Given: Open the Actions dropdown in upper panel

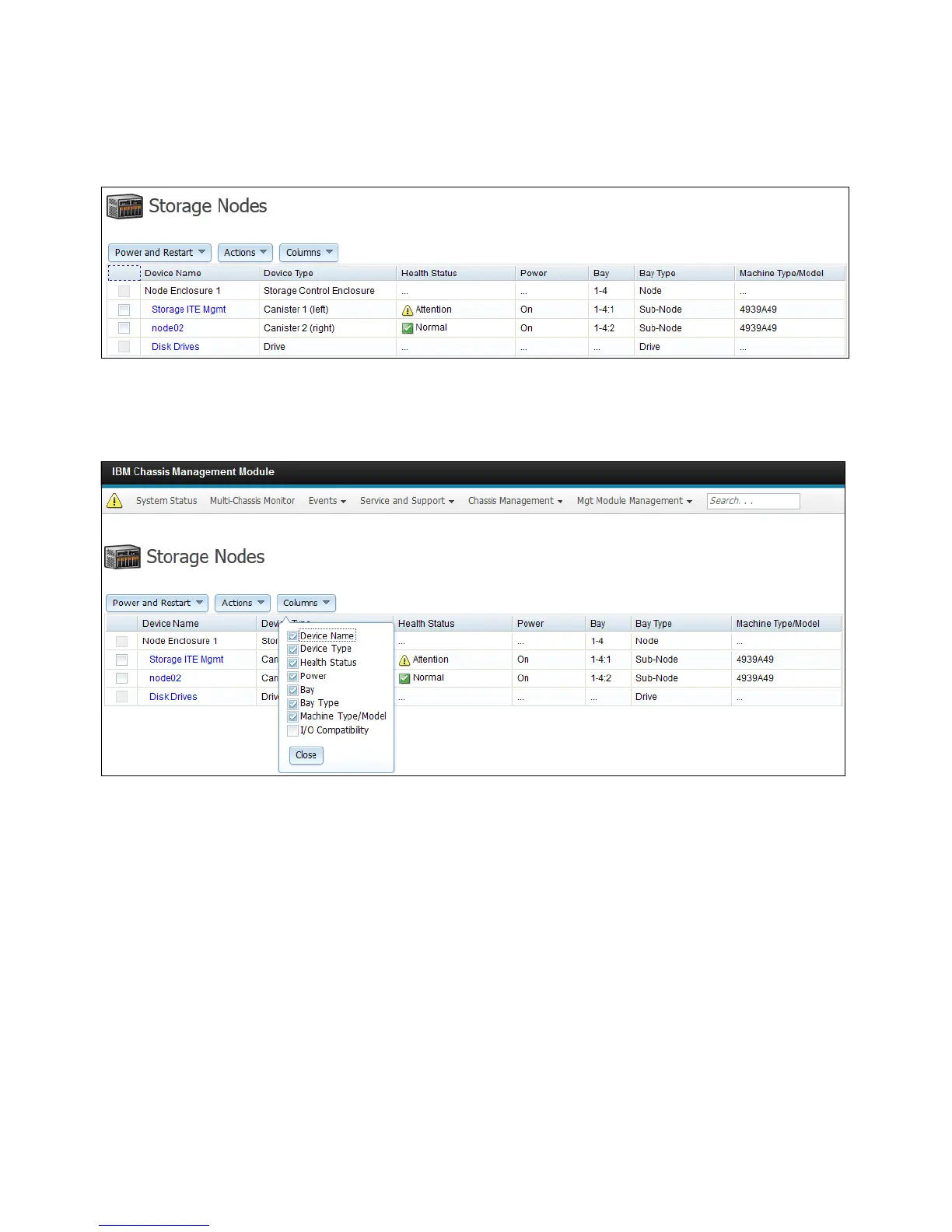Looking at the screenshot, I should (x=245, y=253).
